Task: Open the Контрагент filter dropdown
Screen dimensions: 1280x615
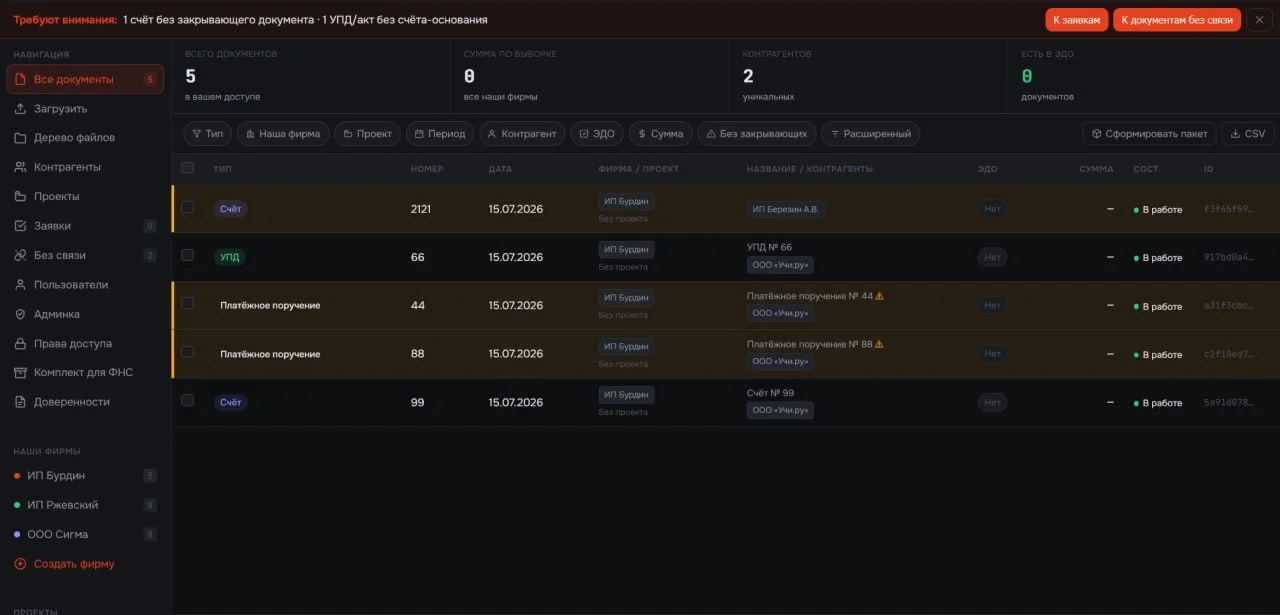Action: pyautogui.click(x=522, y=134)
